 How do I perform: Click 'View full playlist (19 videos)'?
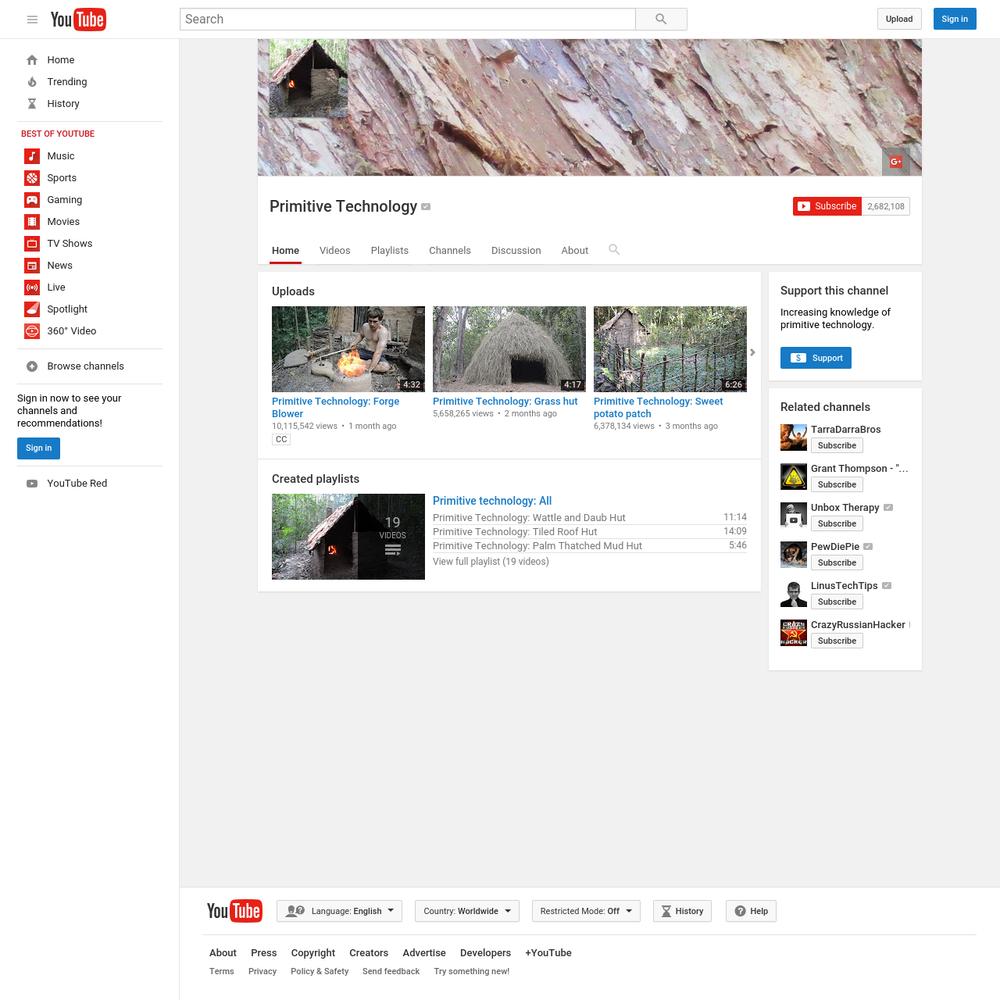point(490,561)
